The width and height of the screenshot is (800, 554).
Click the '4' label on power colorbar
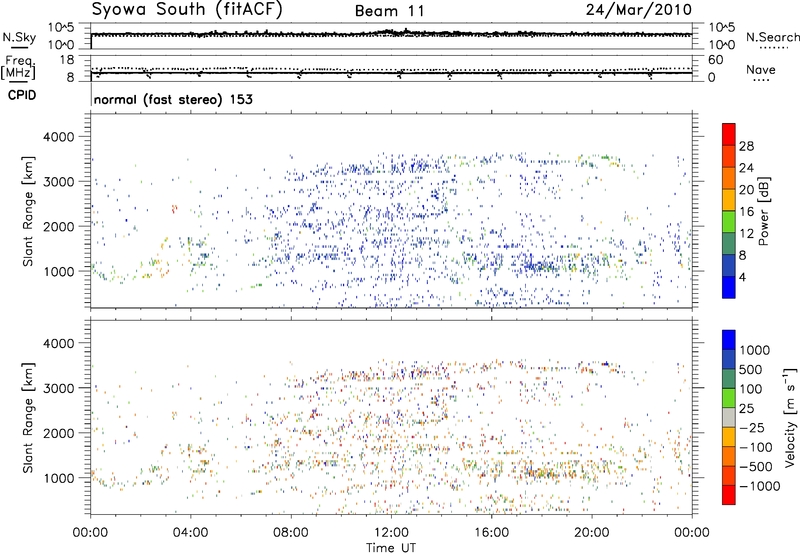742,278
